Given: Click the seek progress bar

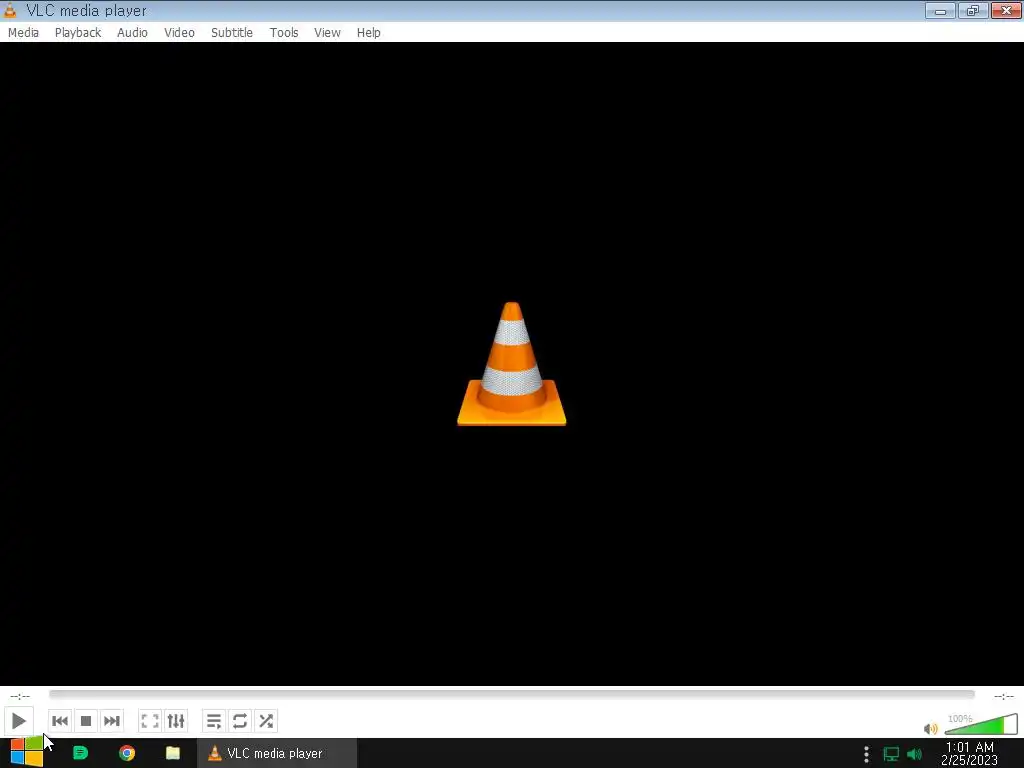Looking at the screenshot, I should point(511,694).
